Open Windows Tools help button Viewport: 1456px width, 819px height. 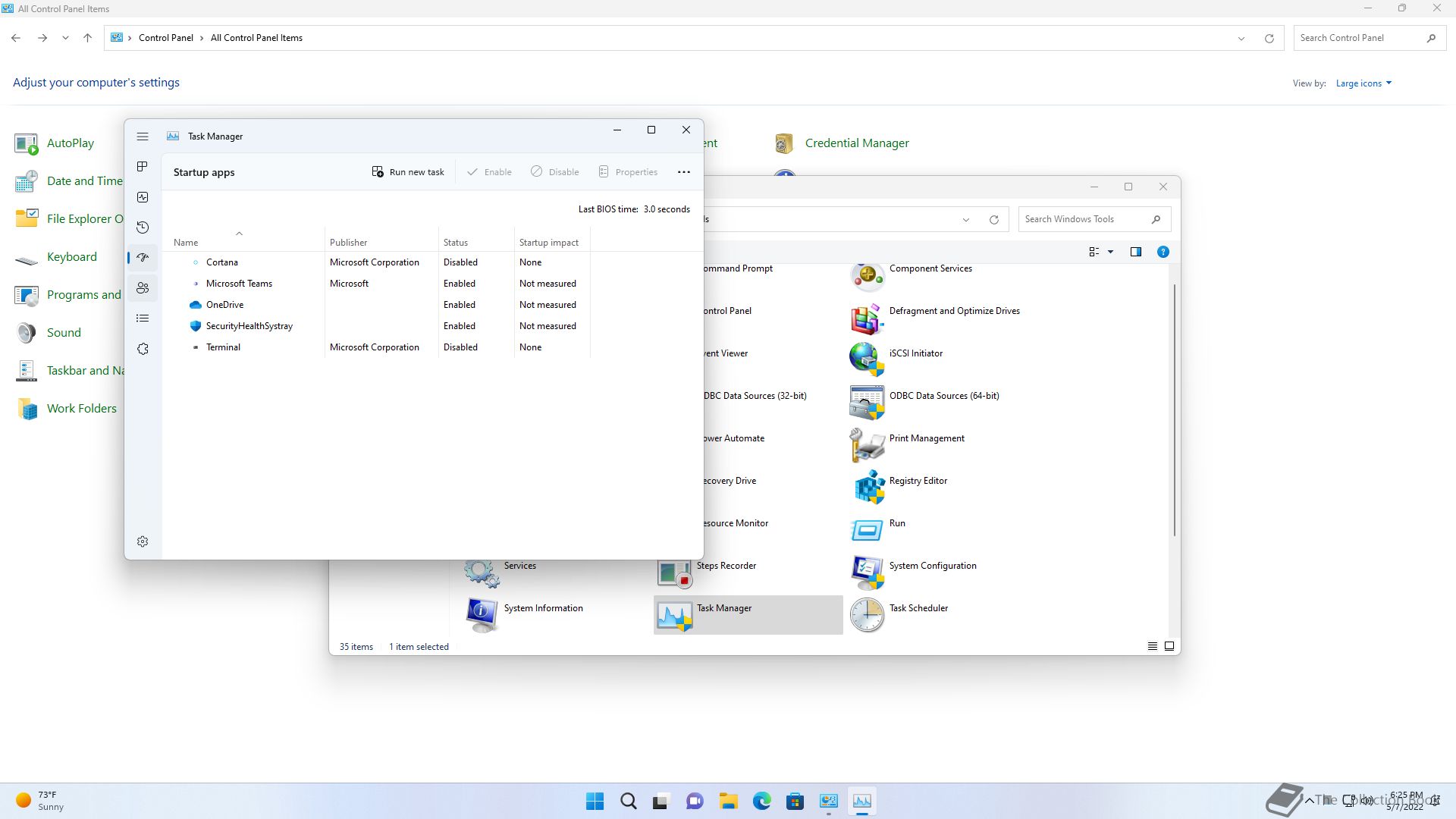tap(1163, 252)
